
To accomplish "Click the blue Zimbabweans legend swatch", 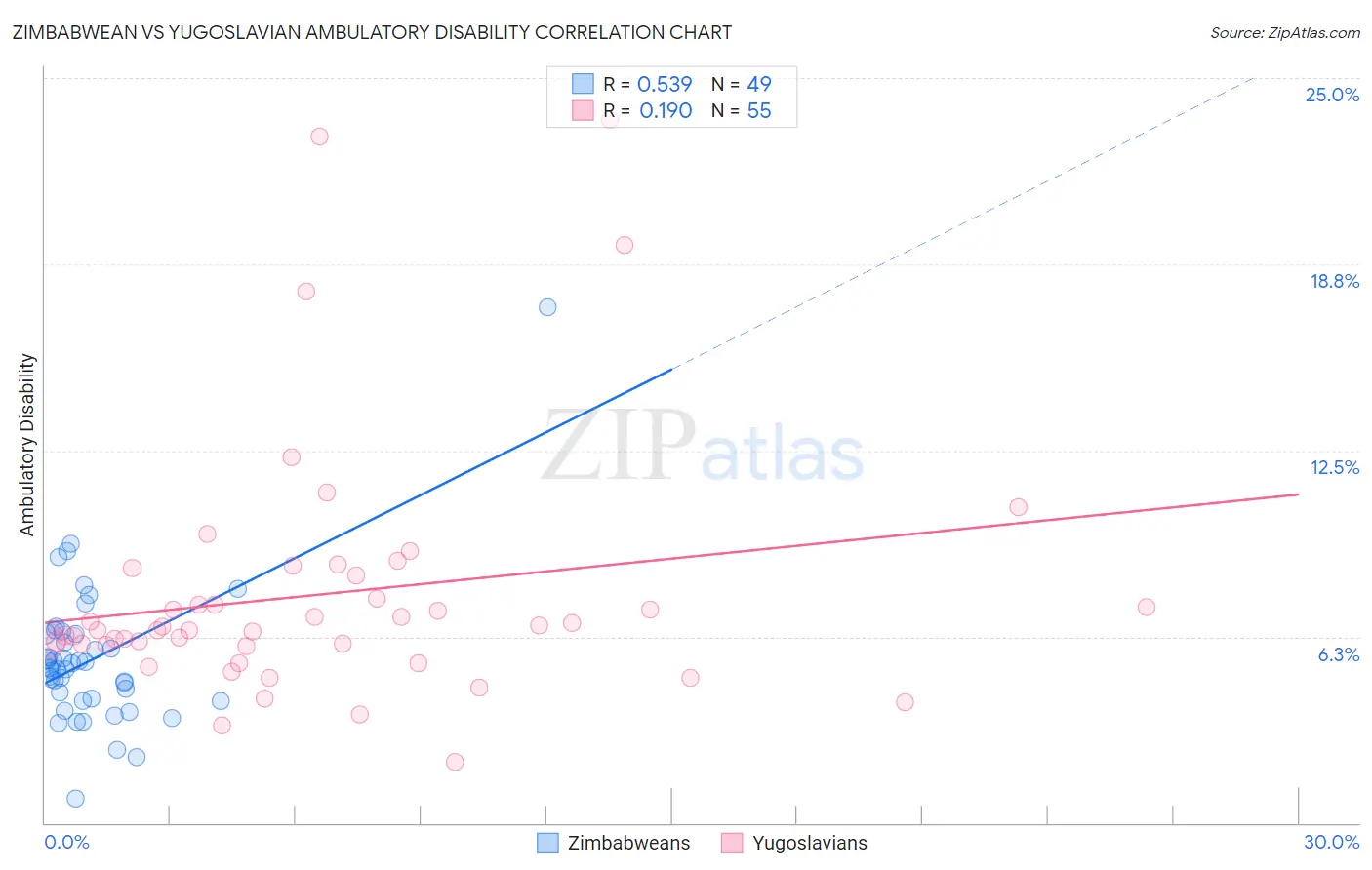I will pos(548,843).
